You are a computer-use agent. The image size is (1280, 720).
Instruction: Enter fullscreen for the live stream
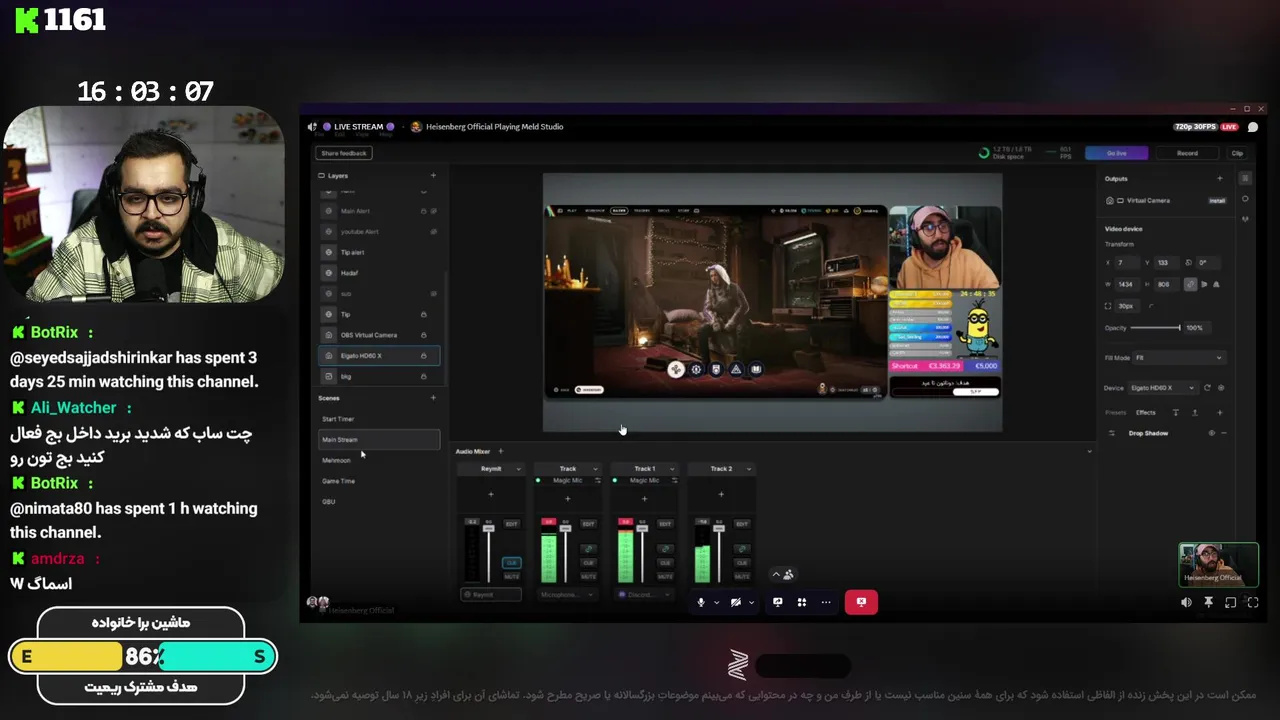(1252, 602)
